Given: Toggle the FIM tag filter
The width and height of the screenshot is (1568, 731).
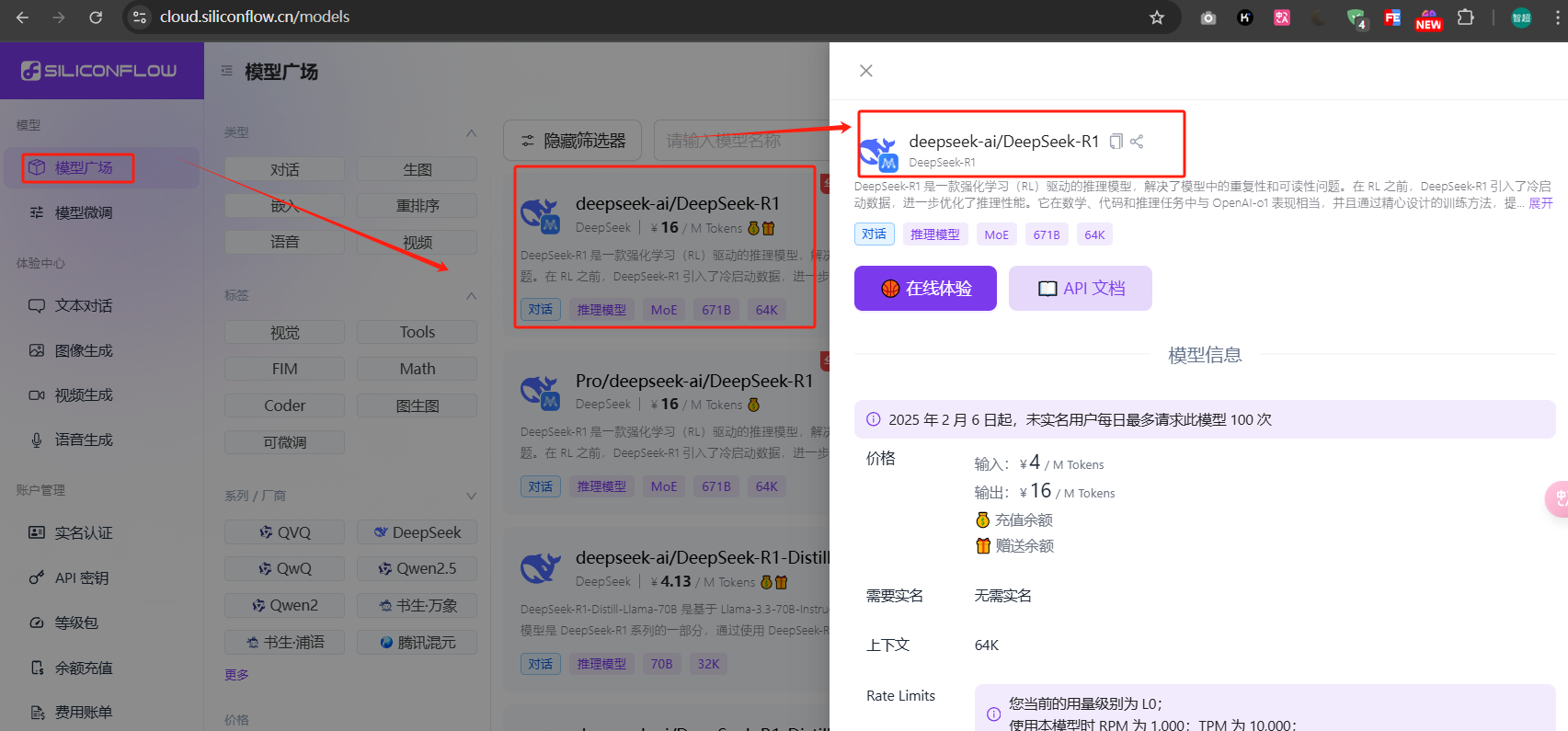Looking at the screenshot, I should point(284,369).
